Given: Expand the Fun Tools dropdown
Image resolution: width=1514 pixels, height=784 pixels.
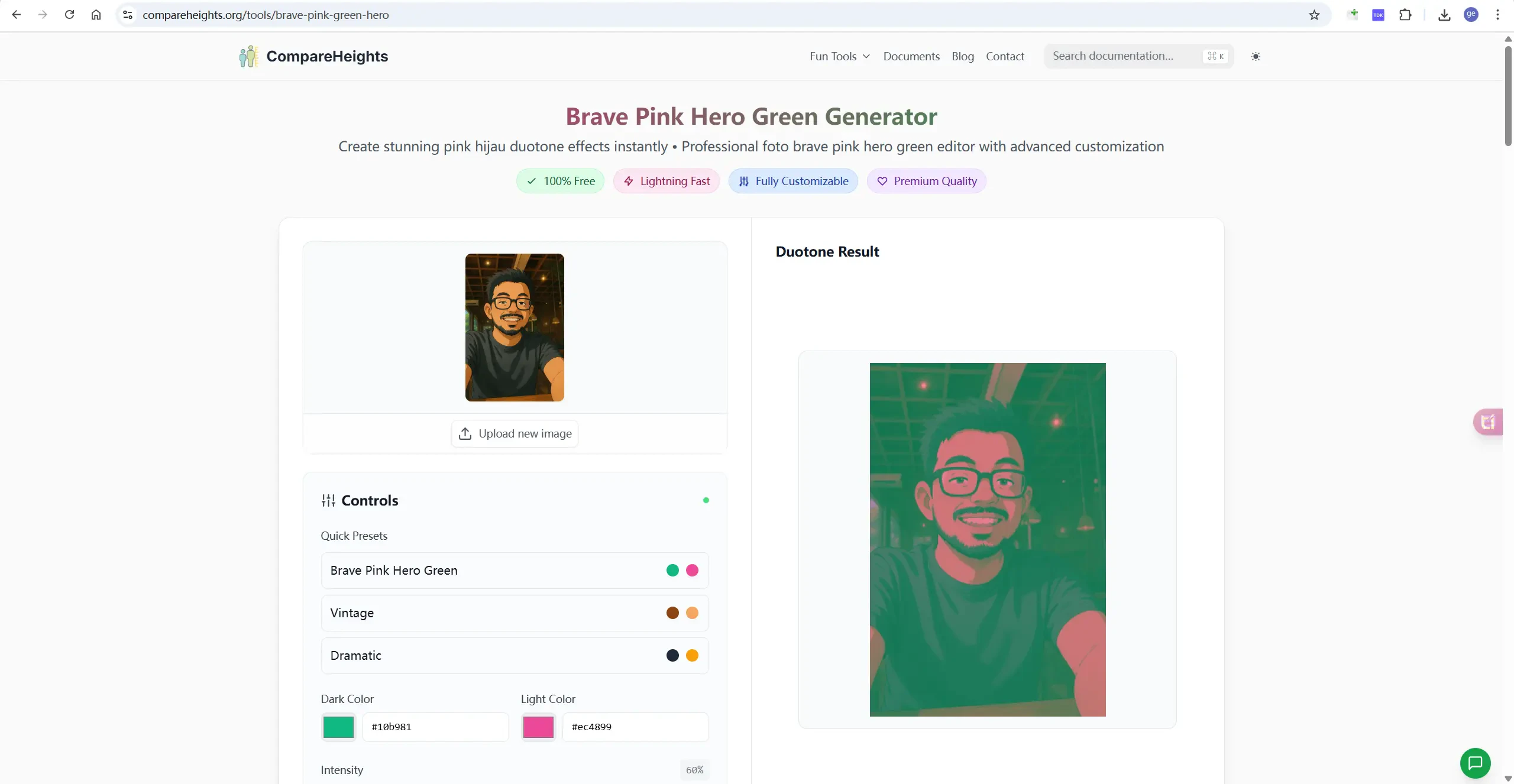Looking at the screenshot, I should pos(839,56).
